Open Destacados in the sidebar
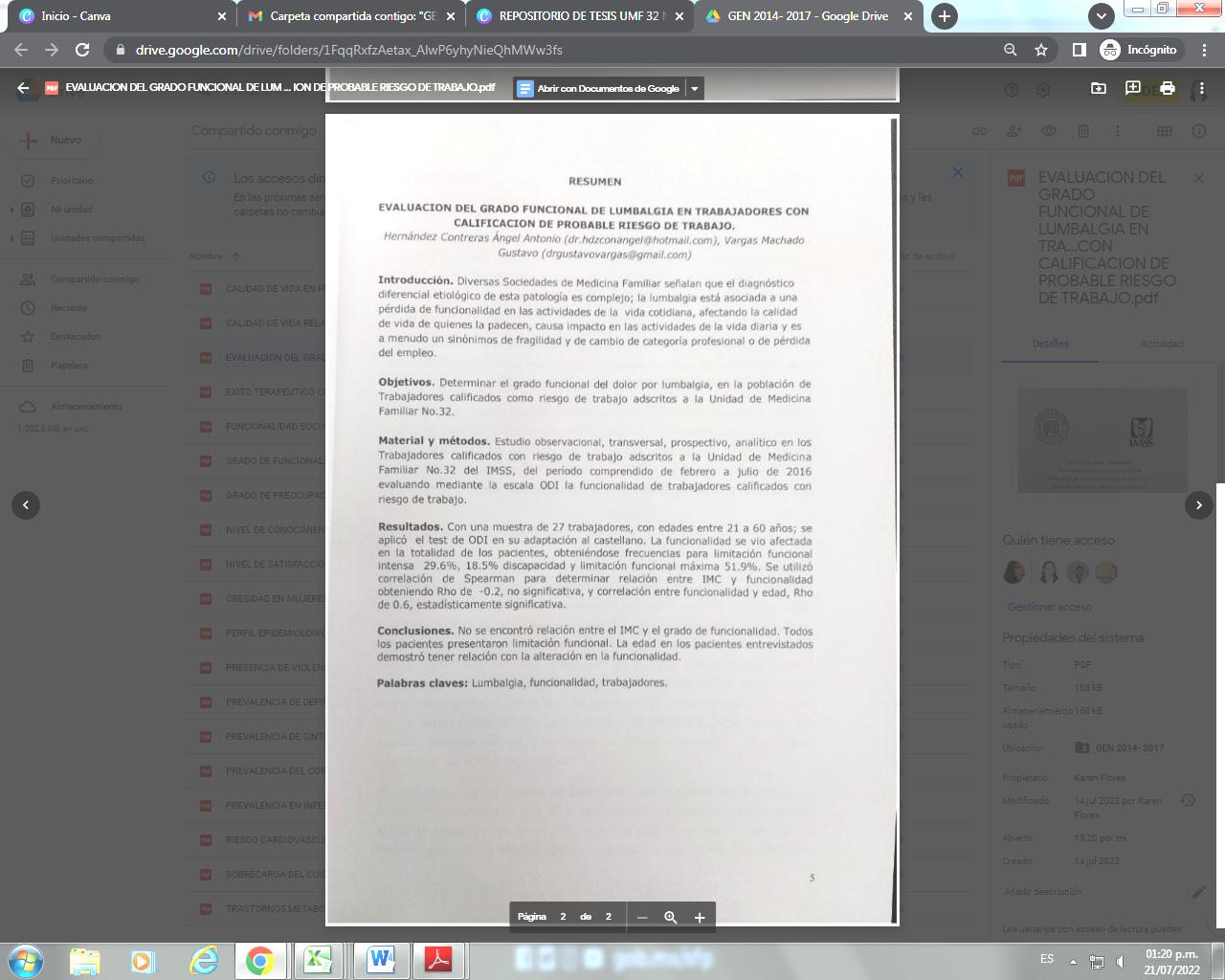Viewport: 1225px width, 980px height. pyautogui.click(x=75, y=337)
